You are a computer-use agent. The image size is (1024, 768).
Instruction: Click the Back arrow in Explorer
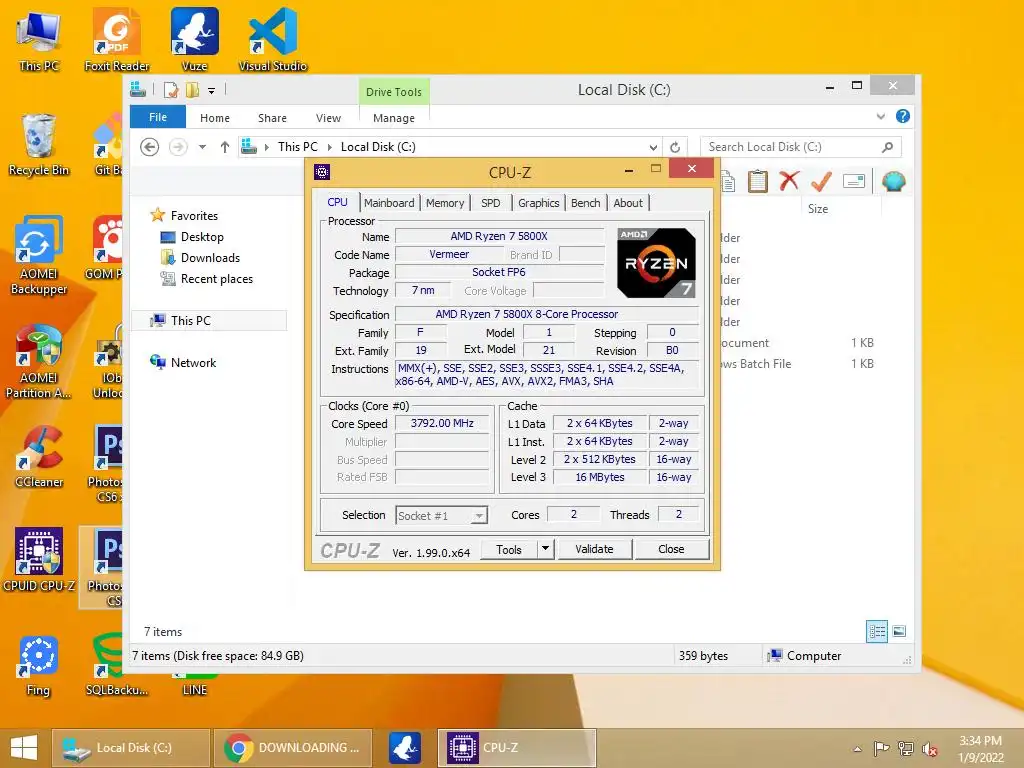coord(150,147)
